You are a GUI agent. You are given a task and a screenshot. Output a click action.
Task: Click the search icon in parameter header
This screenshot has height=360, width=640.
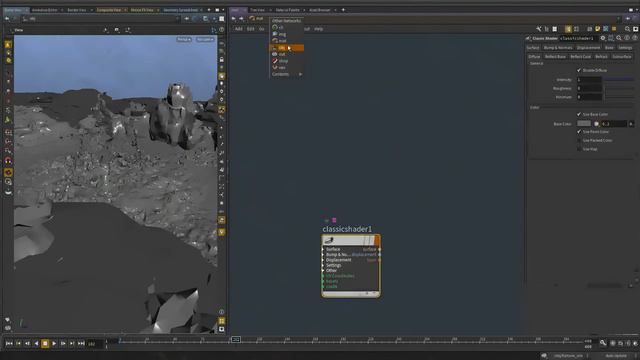(x=619, y=38)
